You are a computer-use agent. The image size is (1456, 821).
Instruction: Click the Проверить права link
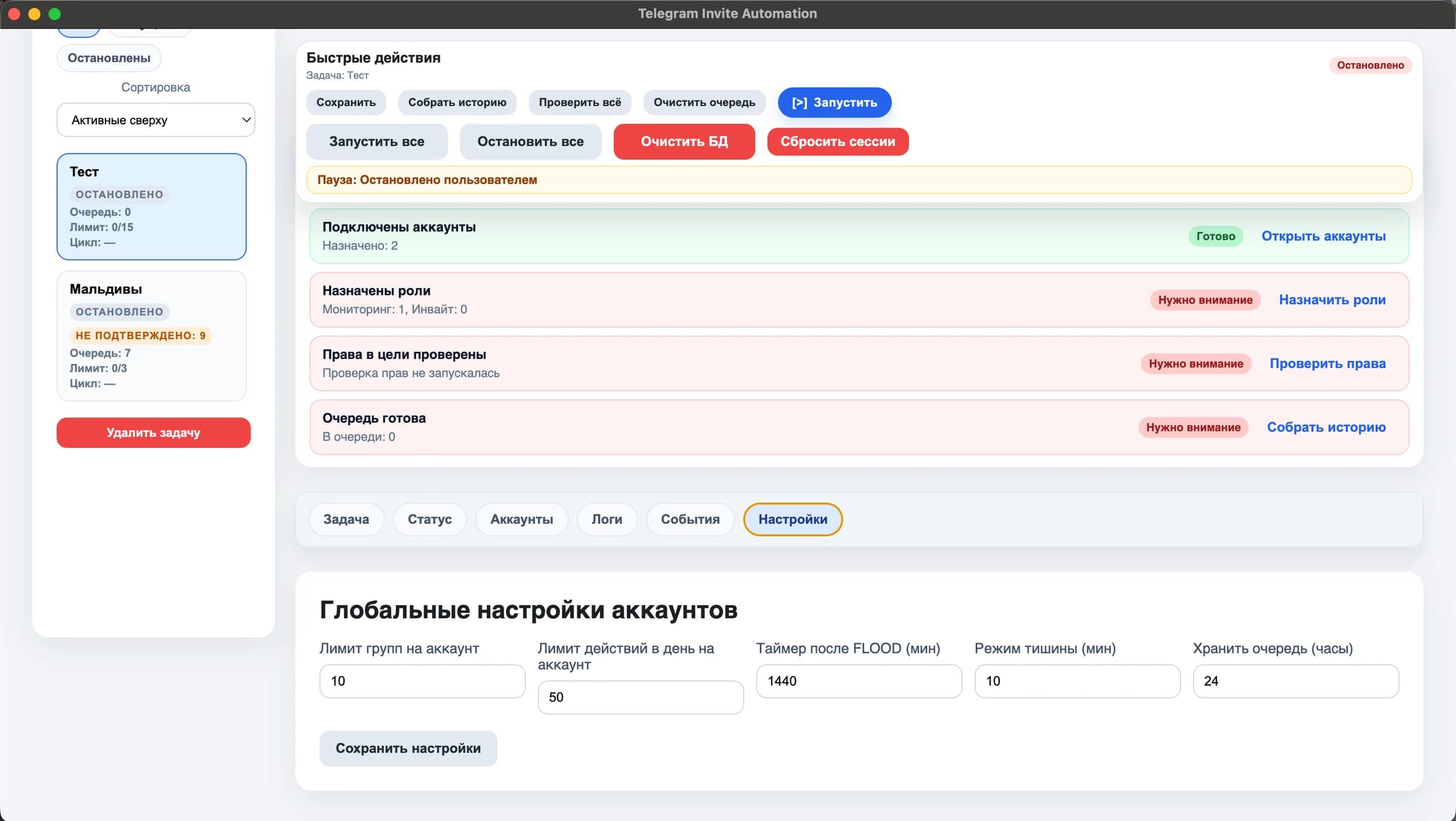tap(1328, 363)
